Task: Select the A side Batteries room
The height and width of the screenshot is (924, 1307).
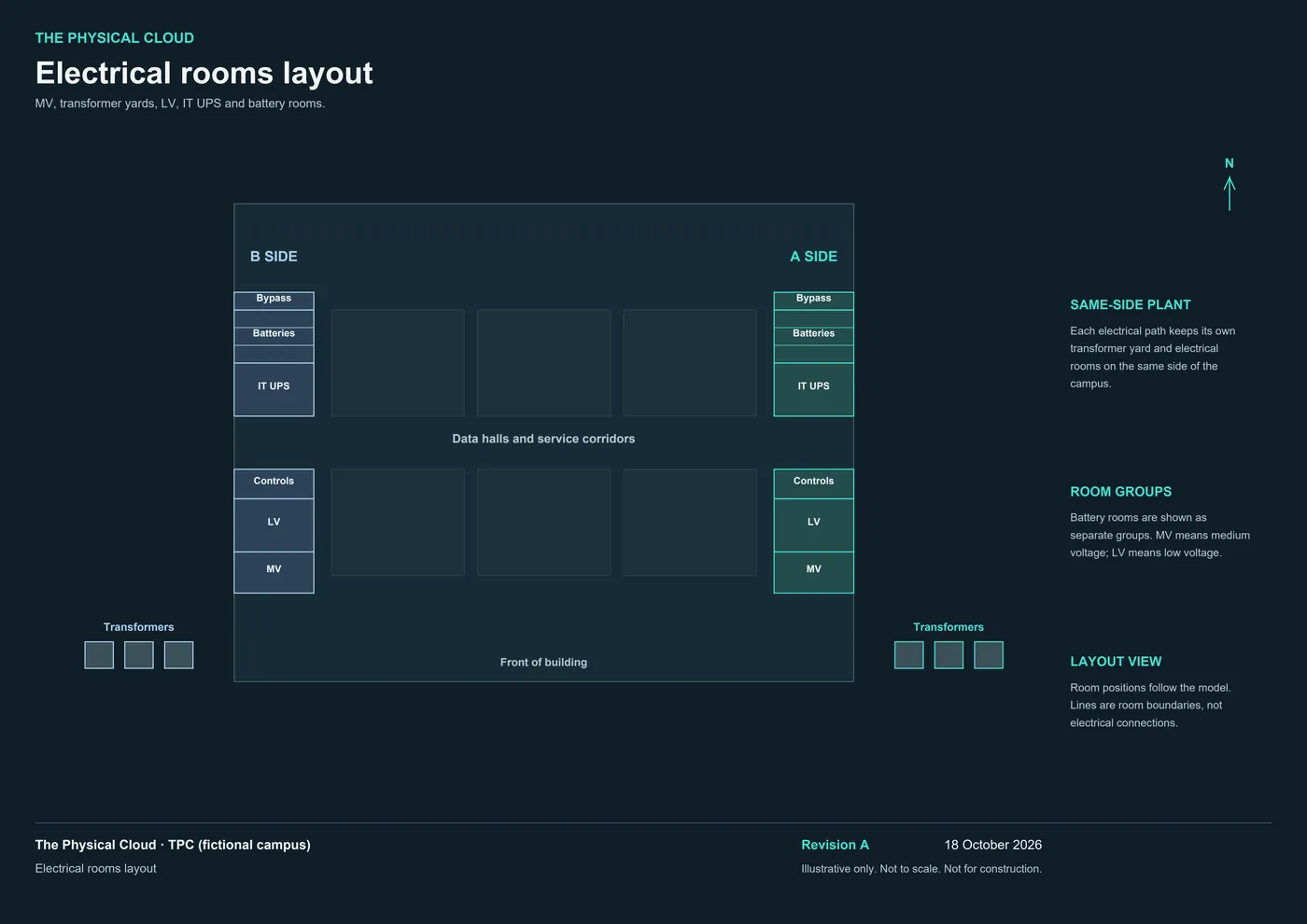Action: click(813, 336)
